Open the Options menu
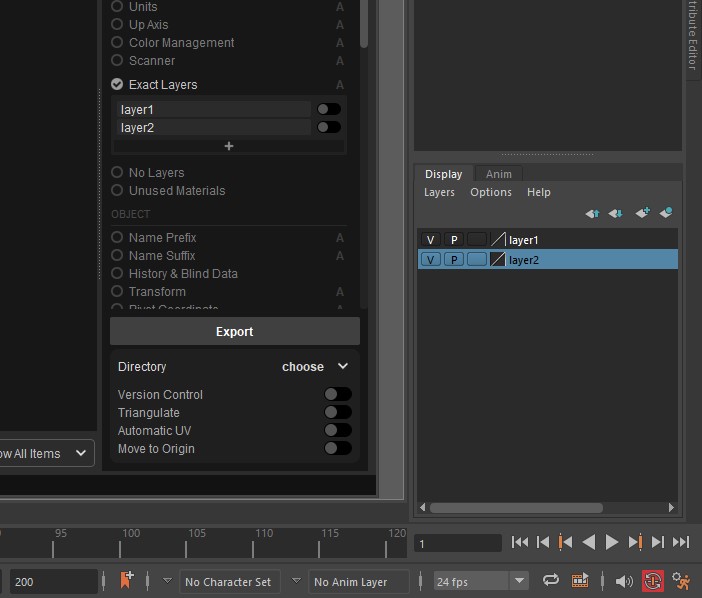The image size is (702, 598). (x=491, y=192)
